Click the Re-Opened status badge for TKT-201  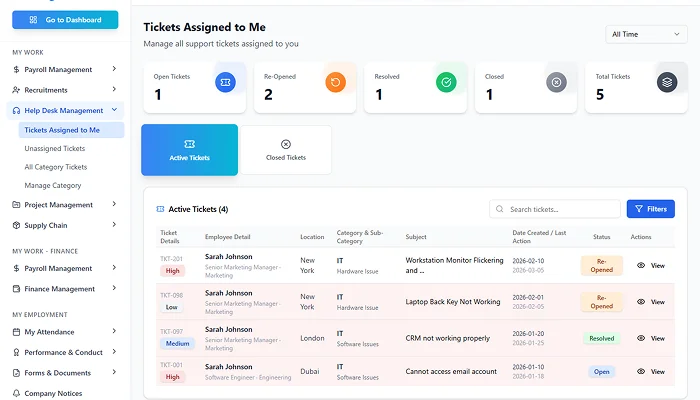601,265
